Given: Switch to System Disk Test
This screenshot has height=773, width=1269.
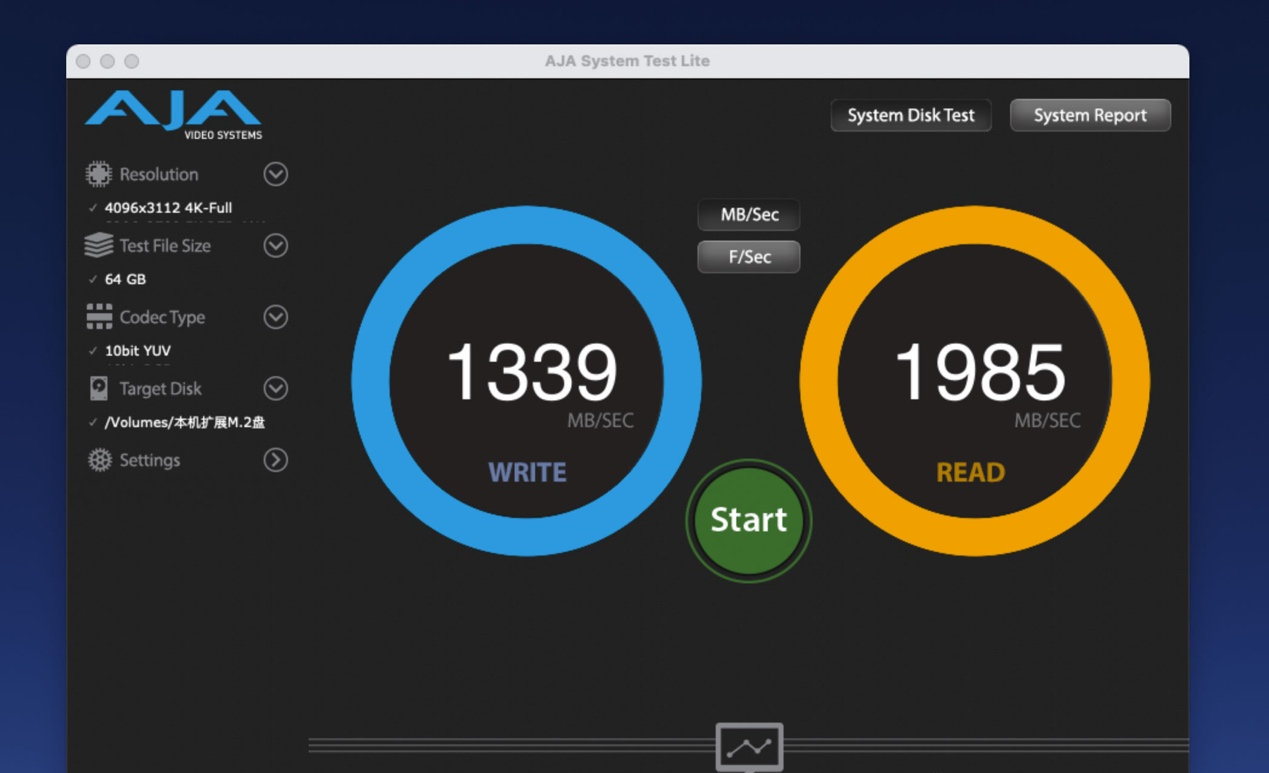Looking at the screenshot, I should [x=910, y=115].
